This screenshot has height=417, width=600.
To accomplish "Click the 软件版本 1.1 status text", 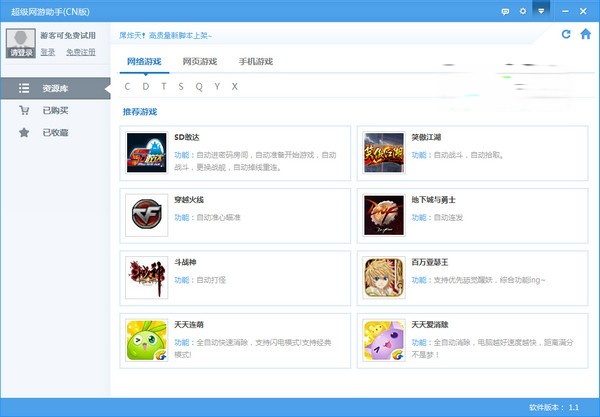I will coord(554,407).
